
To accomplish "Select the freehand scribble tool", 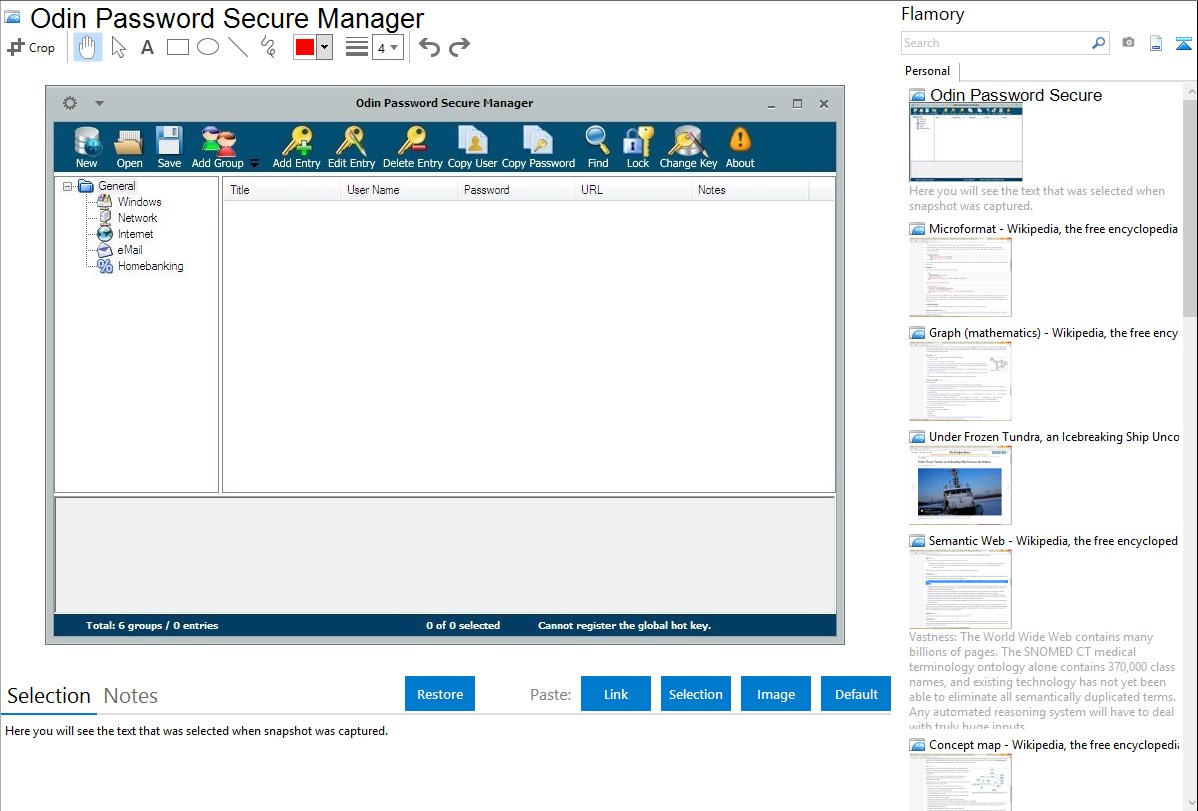I will tap(268, 47).
